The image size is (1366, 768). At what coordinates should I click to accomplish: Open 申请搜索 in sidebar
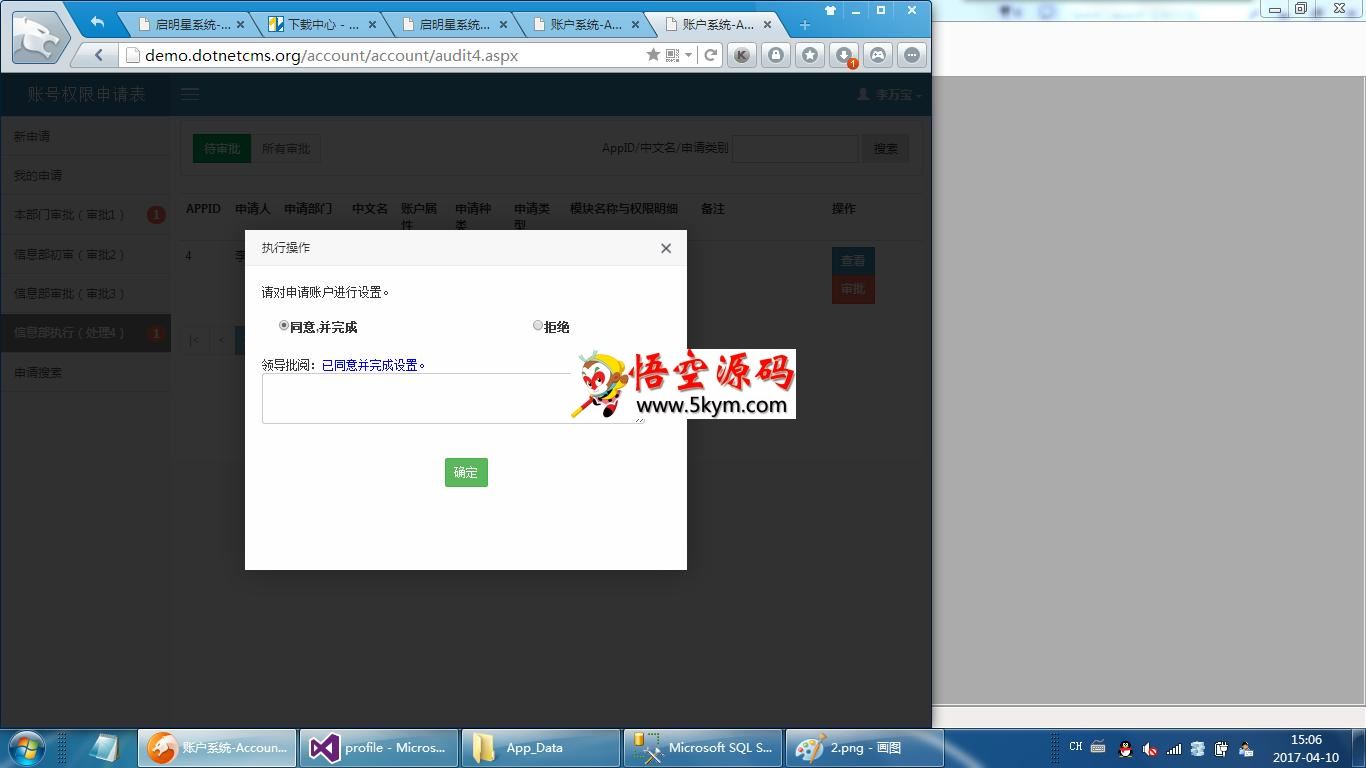click(85, 372)
